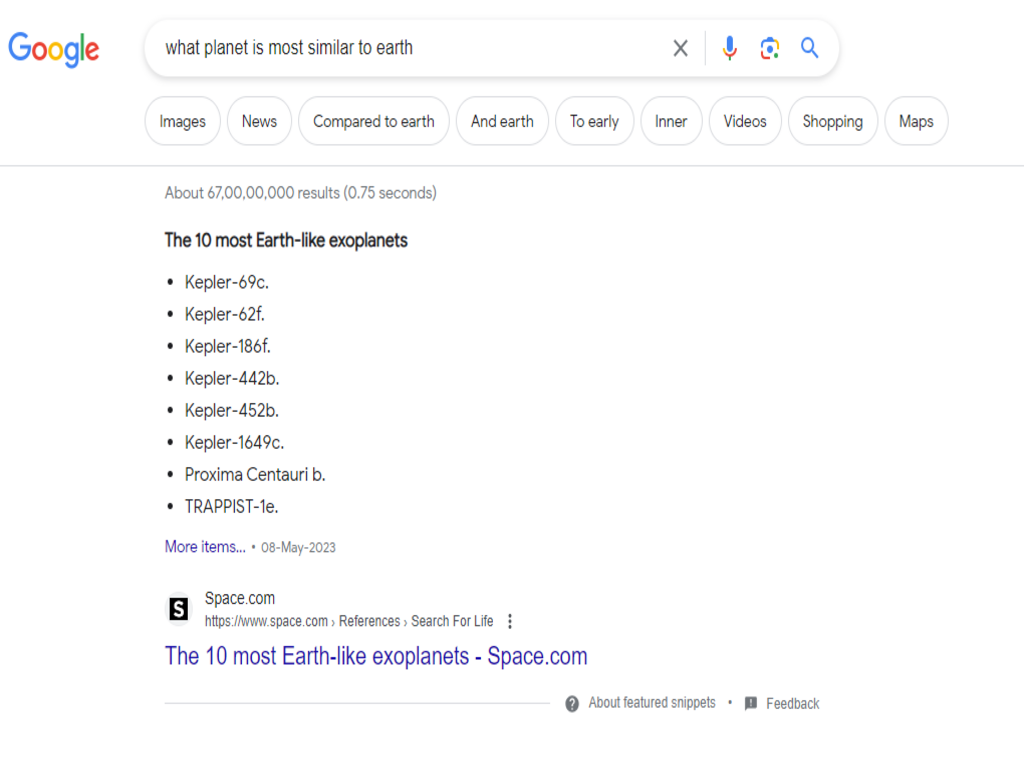
Task: Switch to News results
Action: tap(259, 121)
